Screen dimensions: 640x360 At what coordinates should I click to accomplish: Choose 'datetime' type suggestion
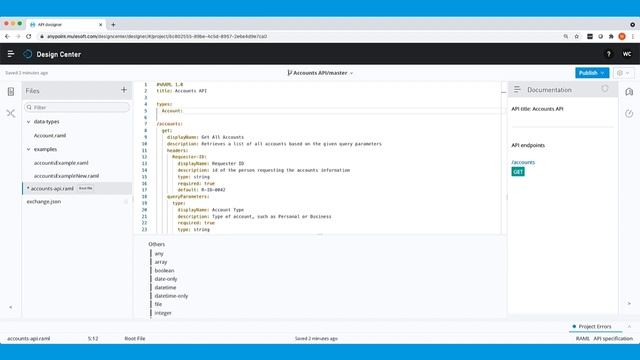pos(165,287)
